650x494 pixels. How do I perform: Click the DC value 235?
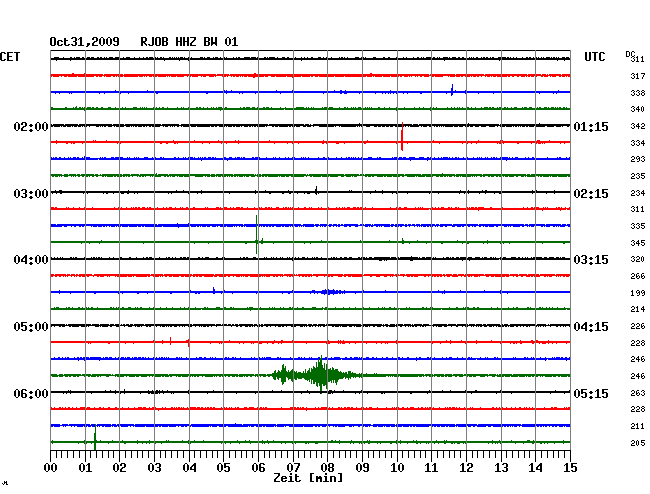tap(638, 176)
